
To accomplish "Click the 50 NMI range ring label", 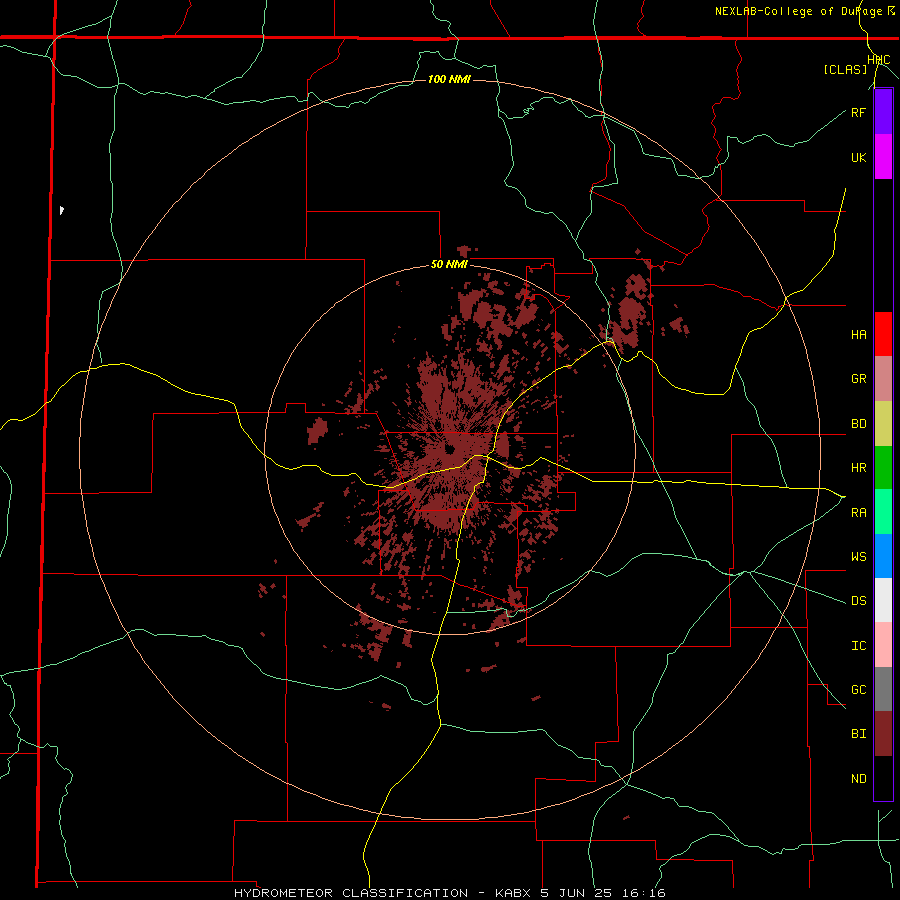I will [449, 265].
